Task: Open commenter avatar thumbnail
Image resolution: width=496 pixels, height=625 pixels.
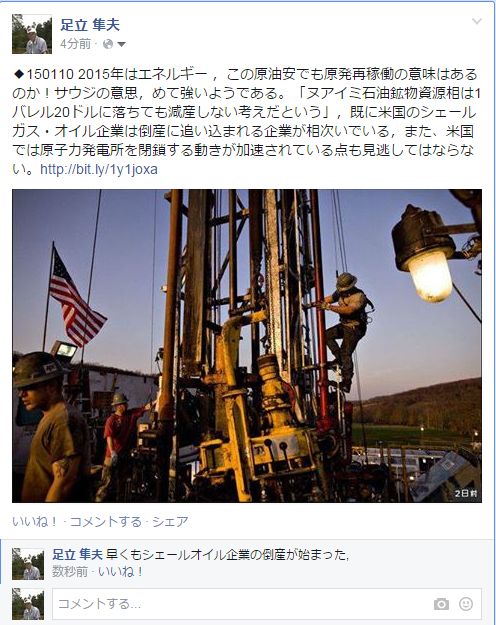Action: (28, 564)
